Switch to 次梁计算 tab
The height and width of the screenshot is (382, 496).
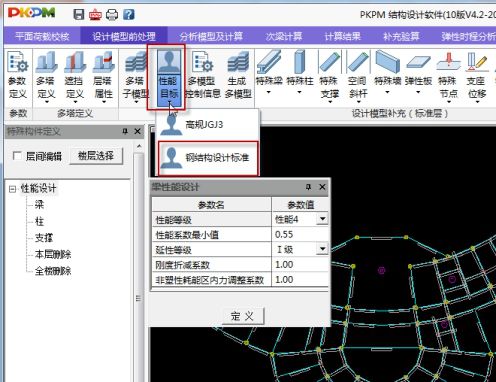tap(284, 36)
